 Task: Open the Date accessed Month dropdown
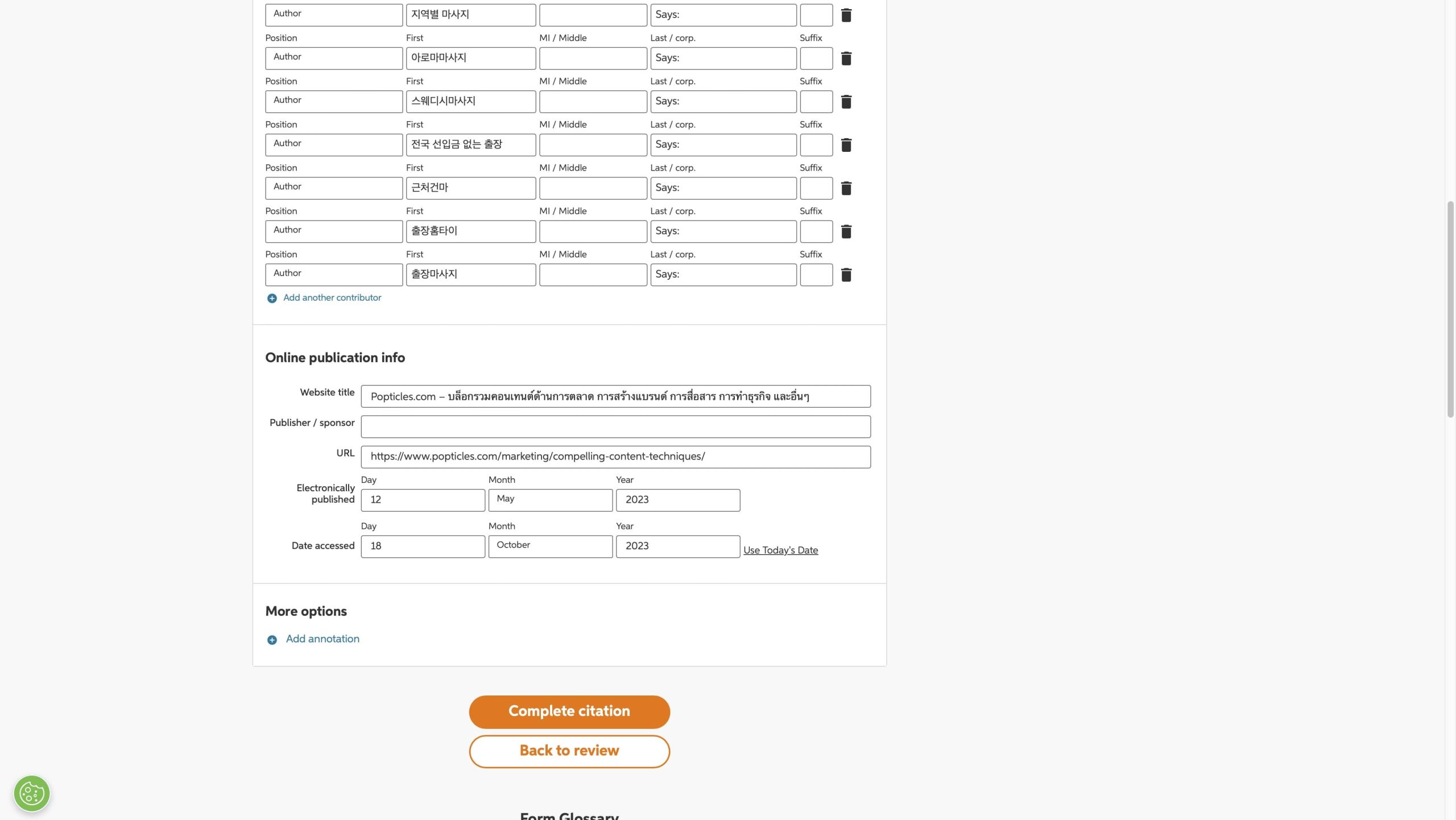(550, 546)
